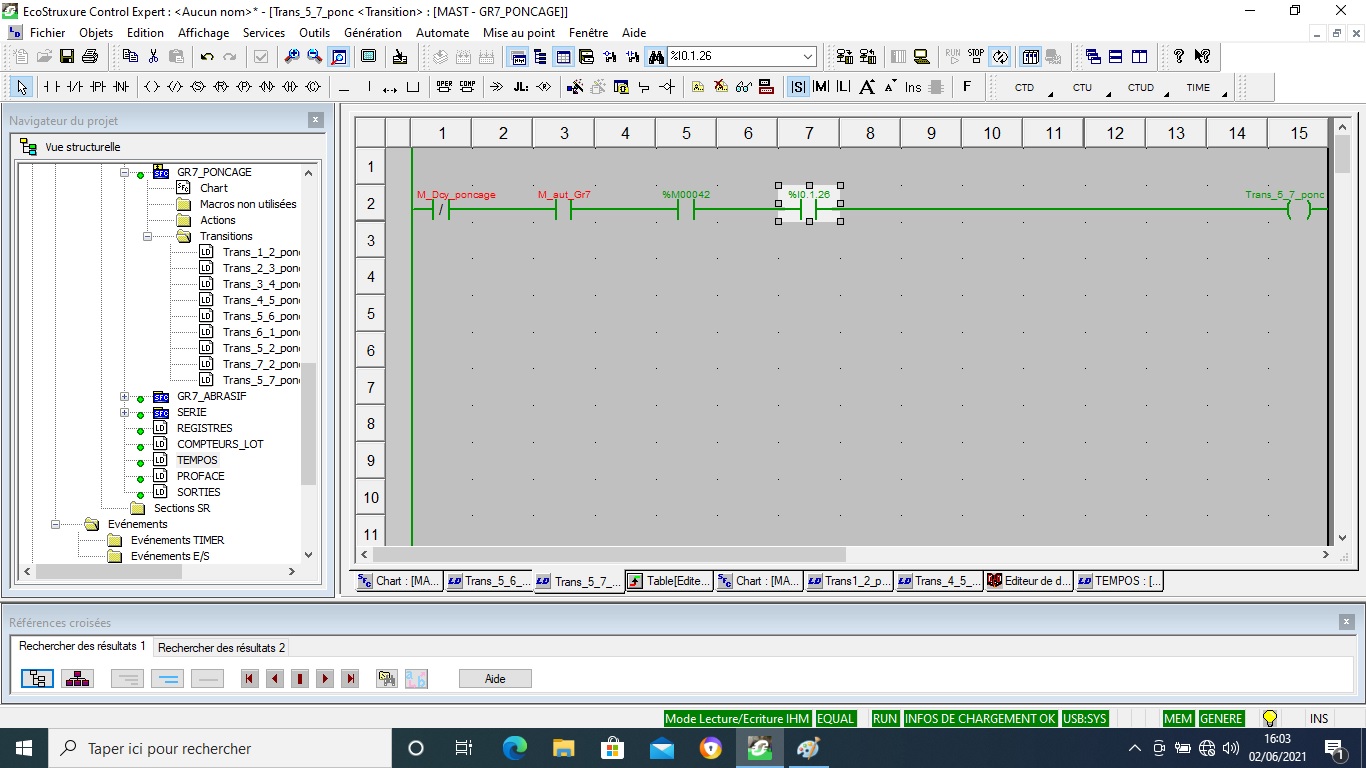Image resolution: width=1366 pixels, height=768 pixels.
Task: Click the zoom in magnifier icon
Action: click(x=291, y=57)
